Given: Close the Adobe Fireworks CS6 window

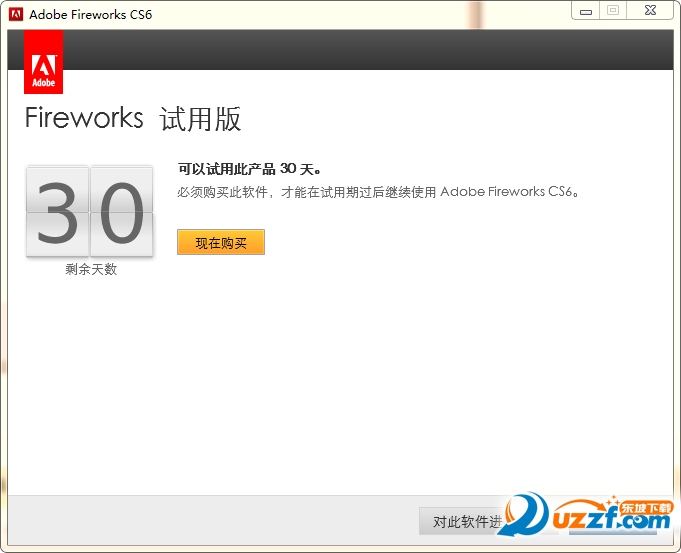Looking at the screenshot, I should tap(650, 11).
